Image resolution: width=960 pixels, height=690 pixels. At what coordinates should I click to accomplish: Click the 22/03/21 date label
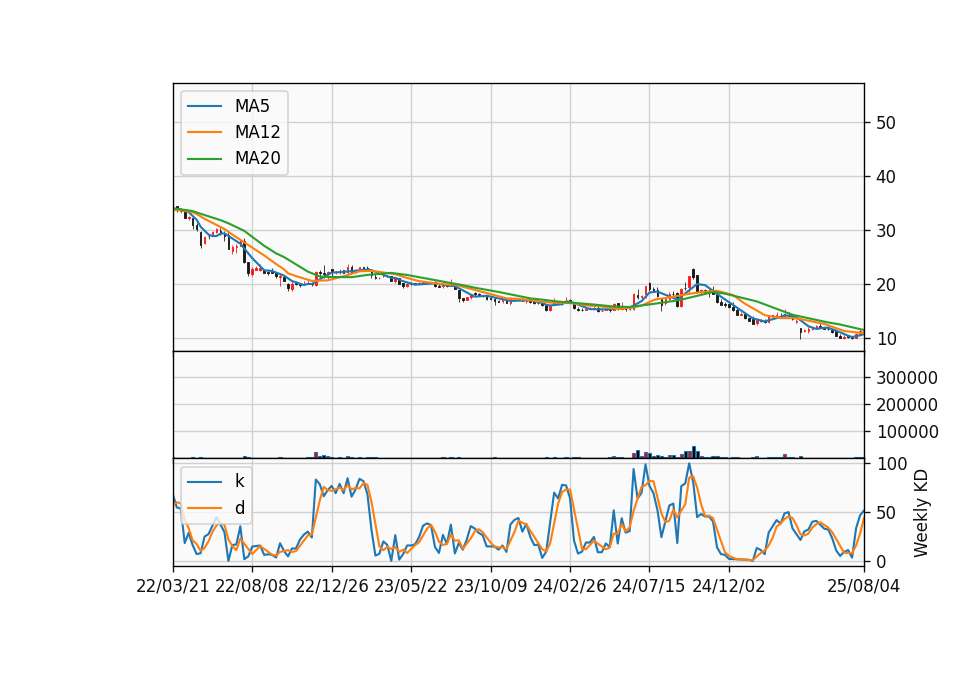[x=173, y=587]
